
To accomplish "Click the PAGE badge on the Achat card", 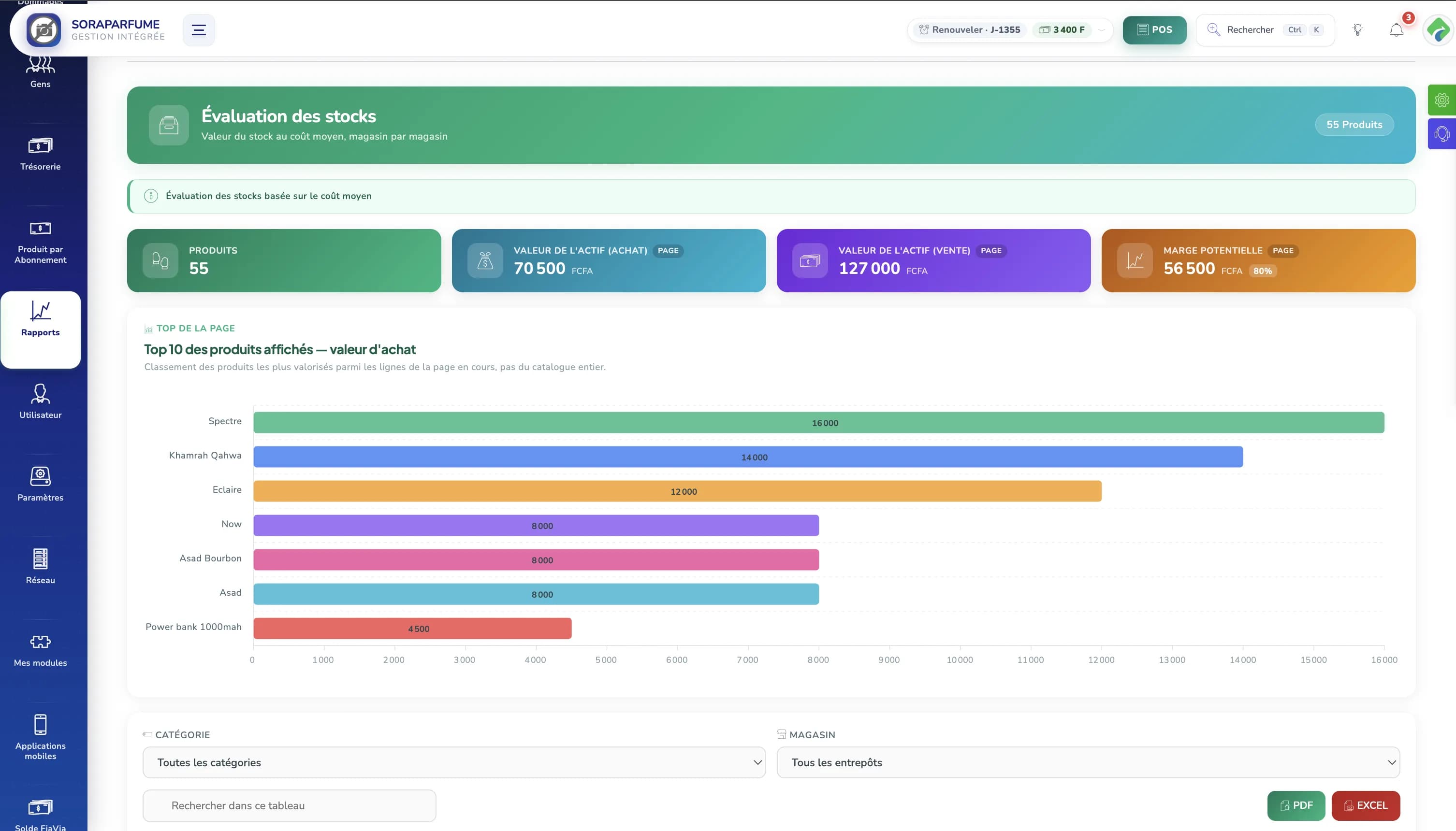I will [668, 251].
